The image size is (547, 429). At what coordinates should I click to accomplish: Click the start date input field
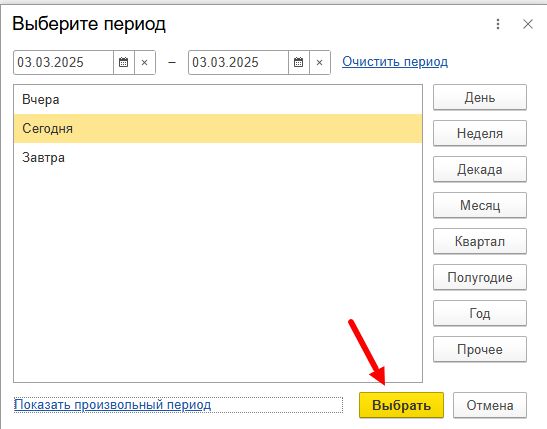(x=63, y=62)
